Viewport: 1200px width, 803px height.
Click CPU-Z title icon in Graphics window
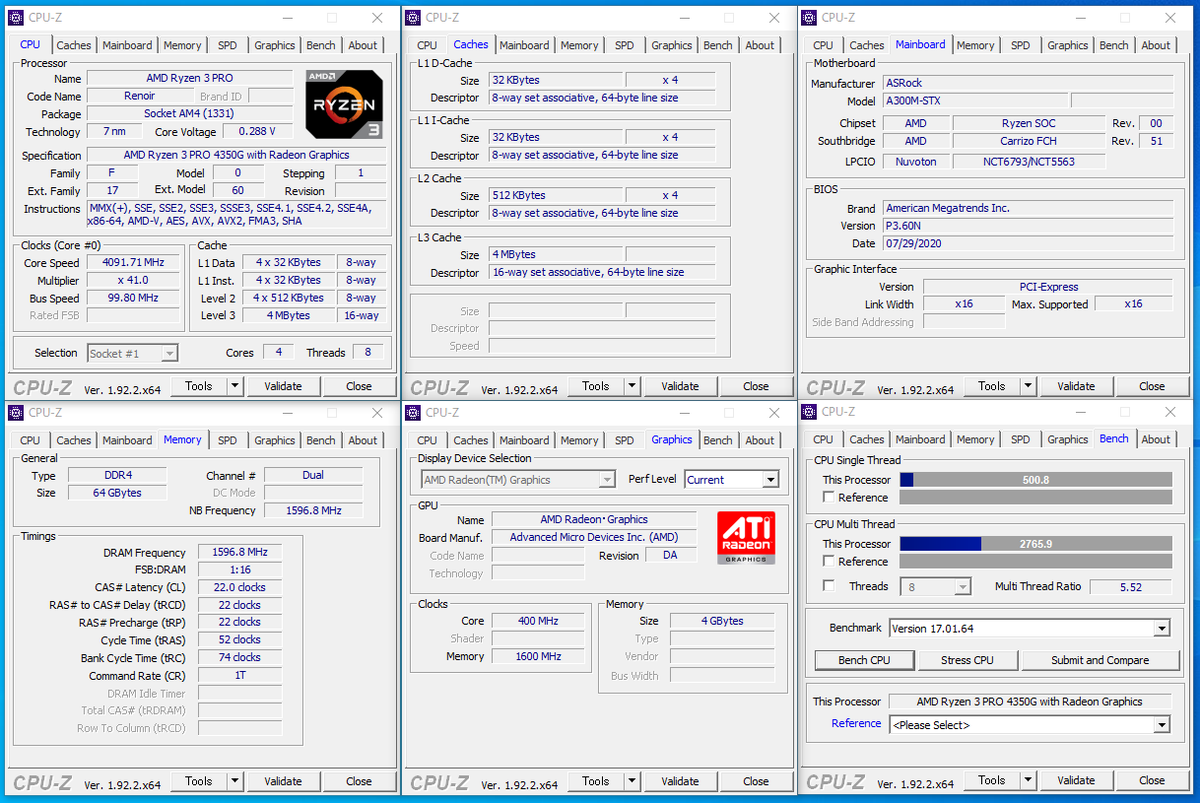pos(413,412)
